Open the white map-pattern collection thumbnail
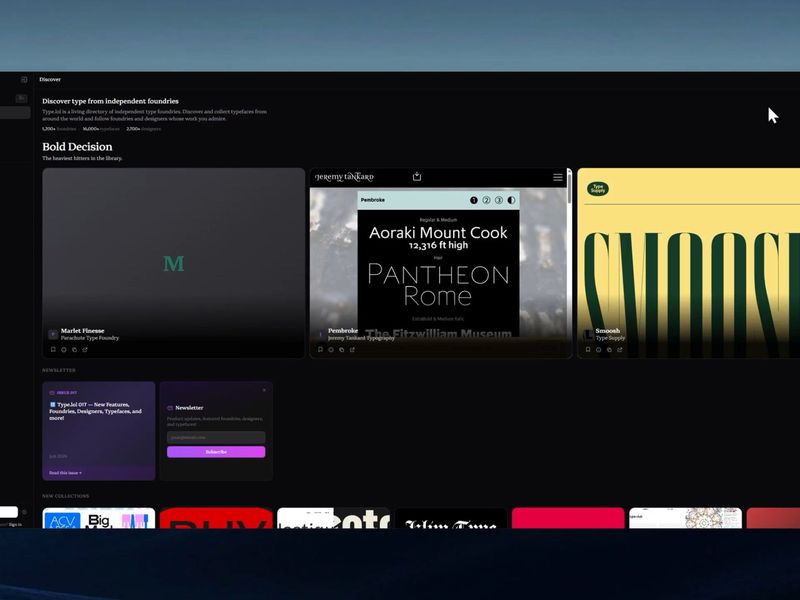 point(685,518)
